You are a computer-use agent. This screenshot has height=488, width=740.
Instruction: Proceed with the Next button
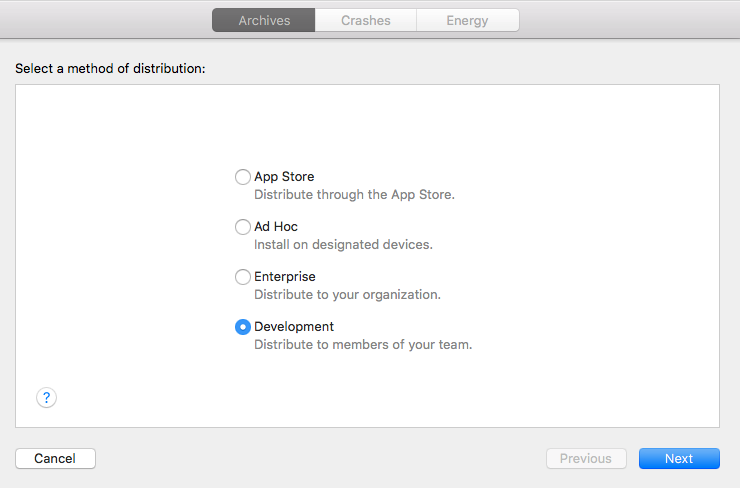point(679,458)
